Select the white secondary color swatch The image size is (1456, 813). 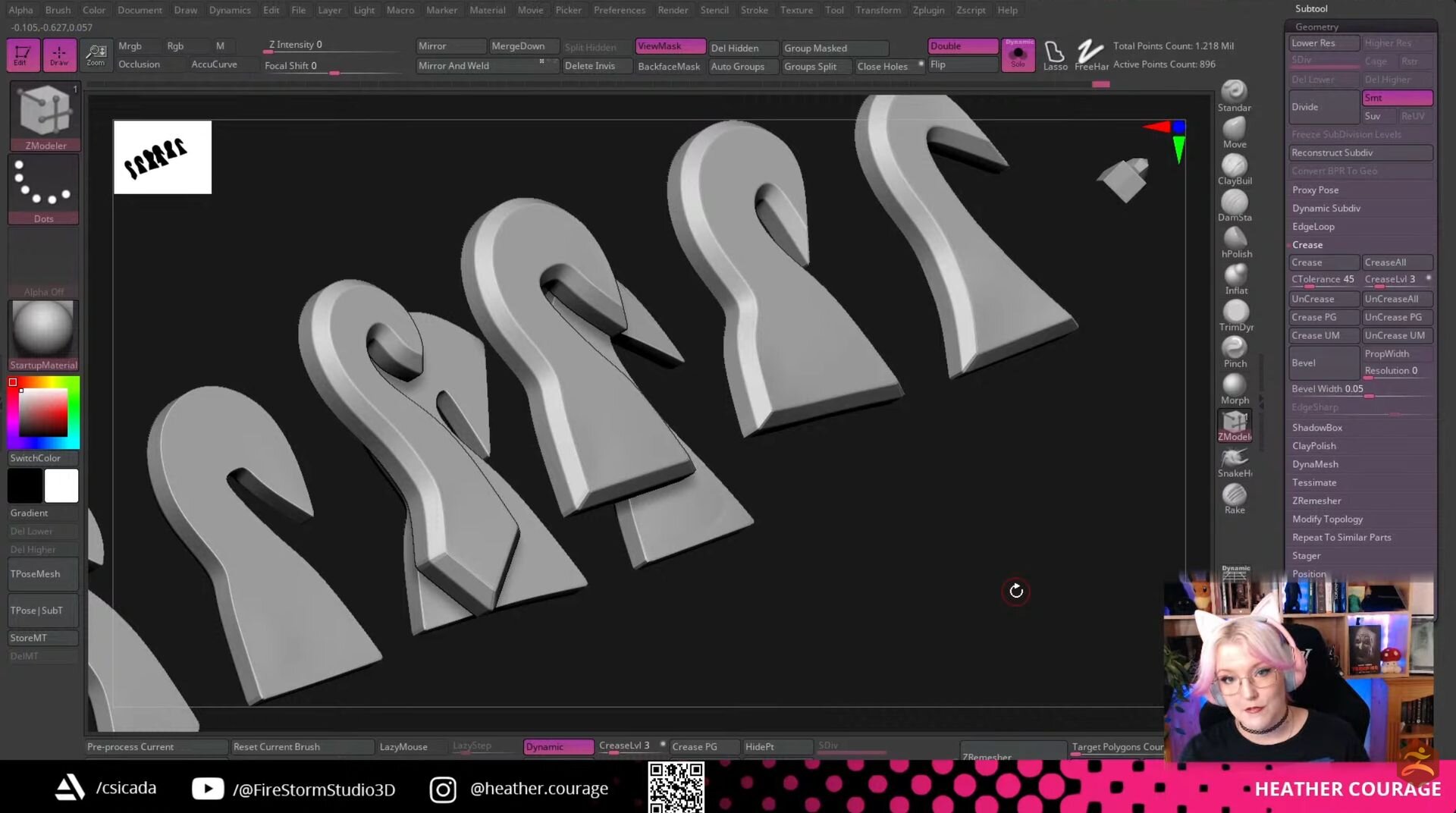pos(61,485)
